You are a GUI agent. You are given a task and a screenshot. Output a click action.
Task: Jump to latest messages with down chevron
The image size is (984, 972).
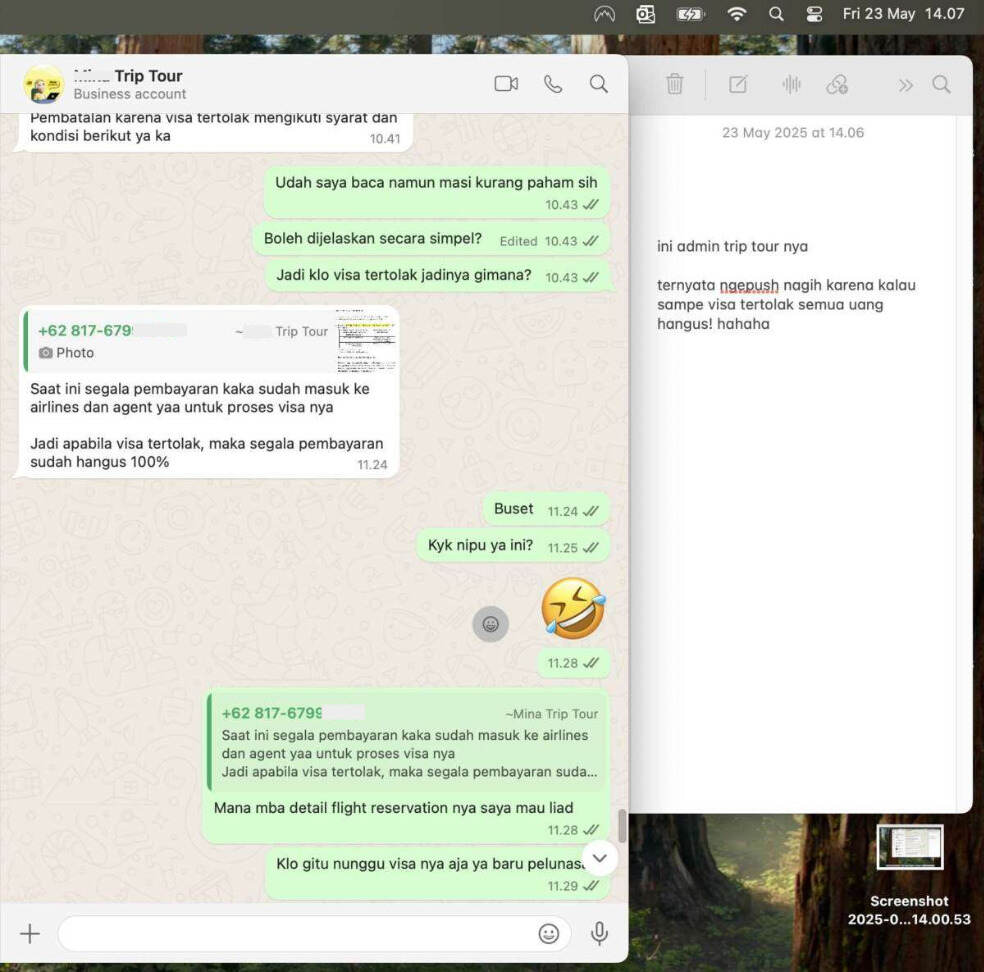pos(600,858)
